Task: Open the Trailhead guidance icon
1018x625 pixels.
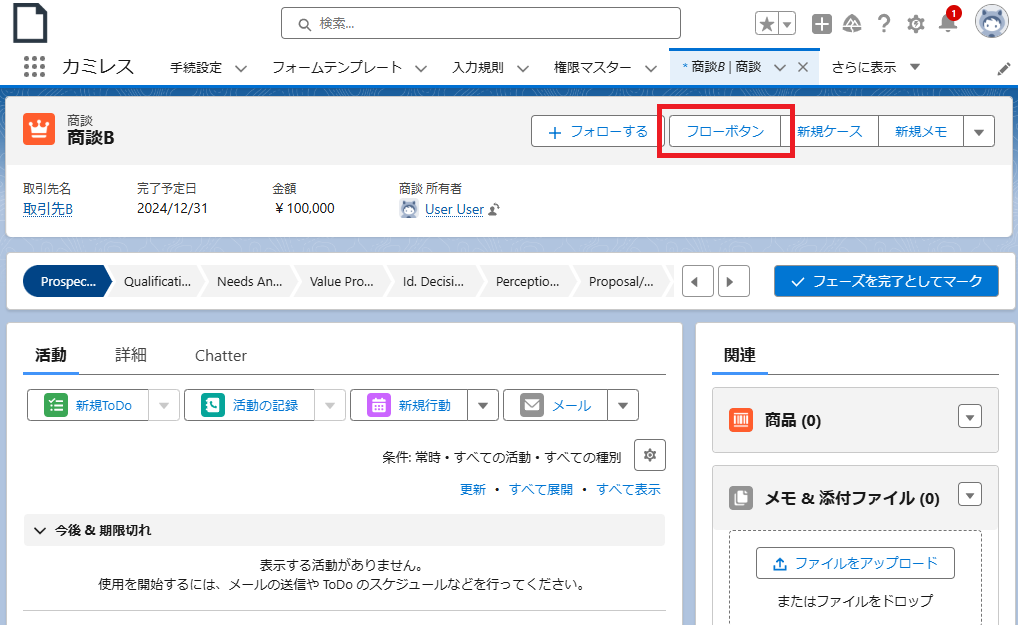Action: [852, 24]
